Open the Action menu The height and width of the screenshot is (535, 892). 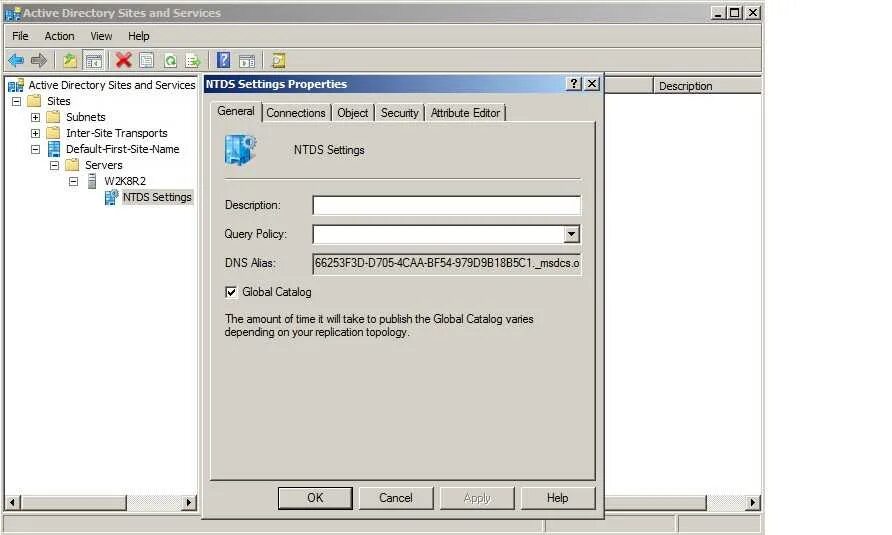(x=59, y=36)
